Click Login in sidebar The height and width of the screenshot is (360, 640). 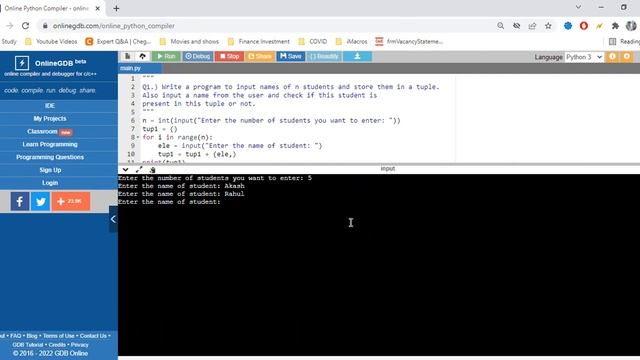click(50, 183)
